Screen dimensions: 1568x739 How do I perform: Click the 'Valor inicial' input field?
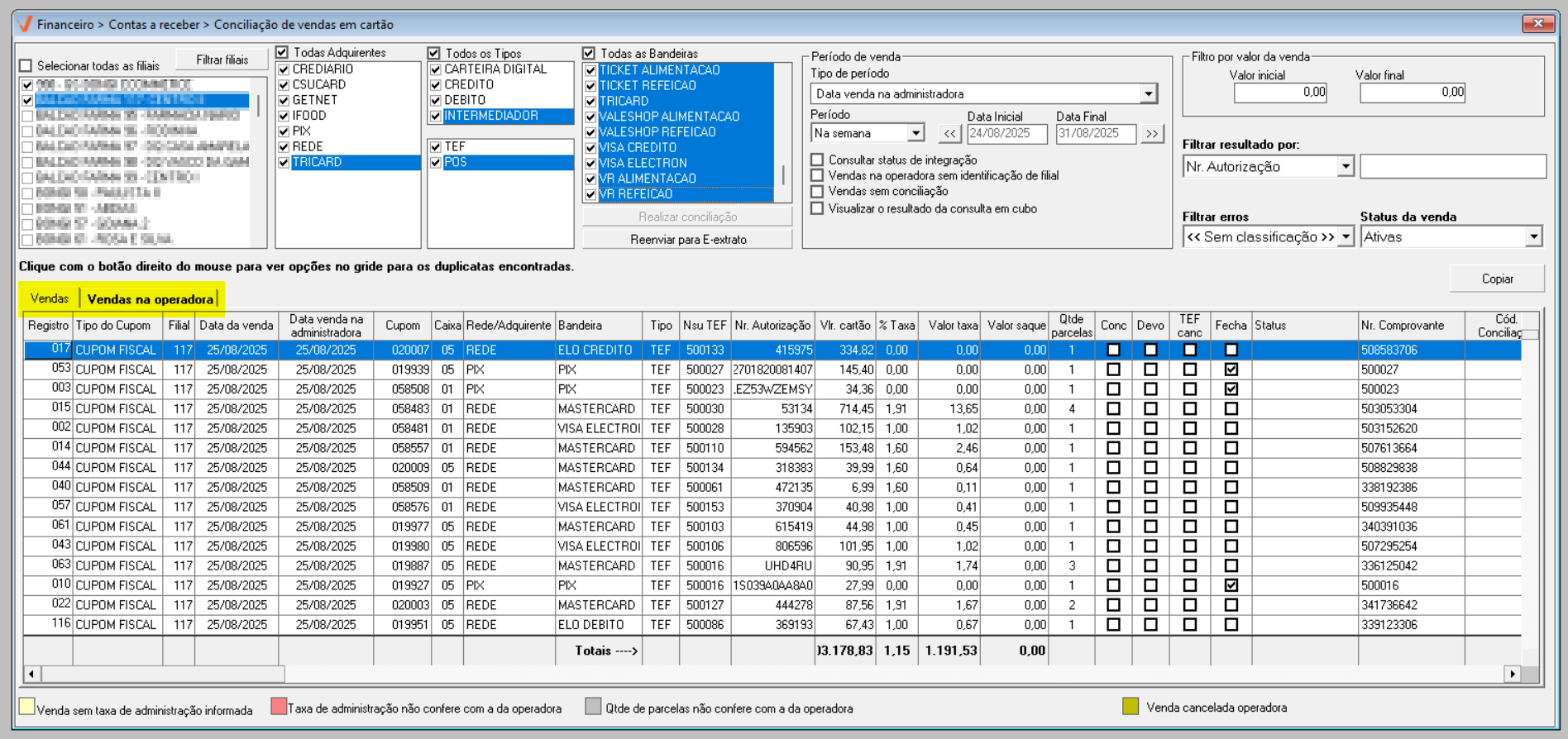pos(1280,93)
